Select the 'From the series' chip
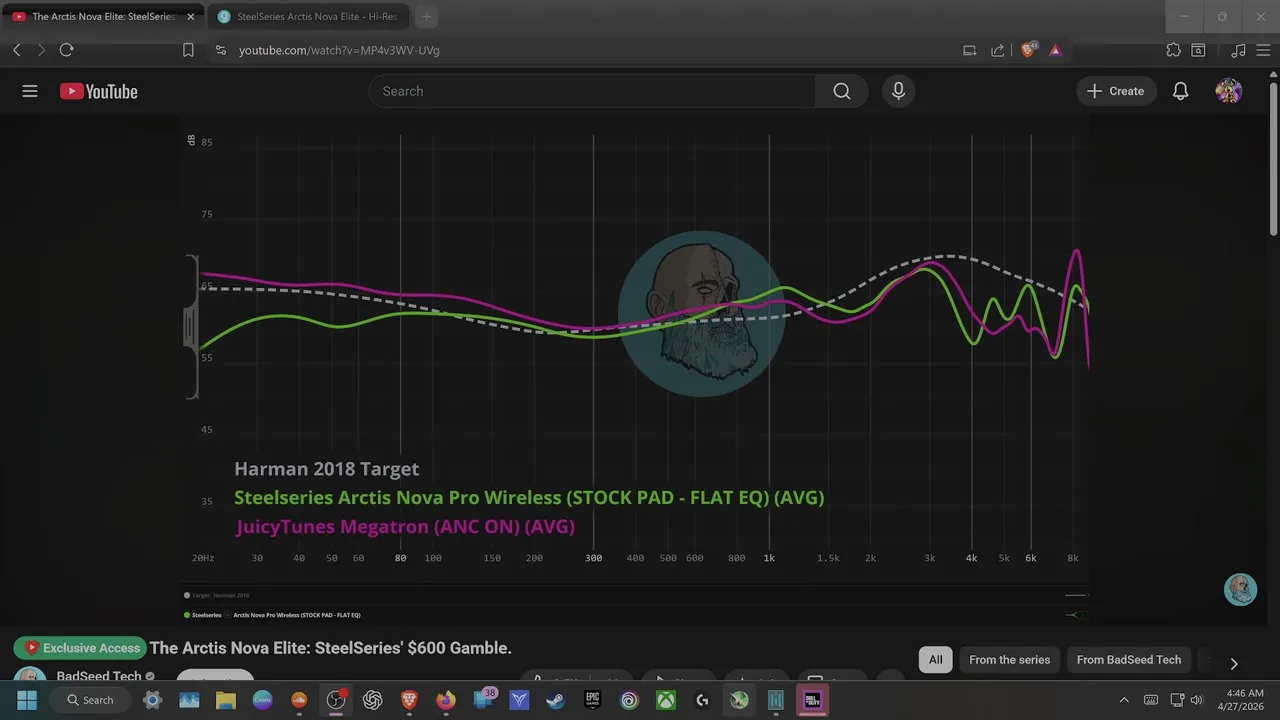1280x720 pixels. (1010, 660)
